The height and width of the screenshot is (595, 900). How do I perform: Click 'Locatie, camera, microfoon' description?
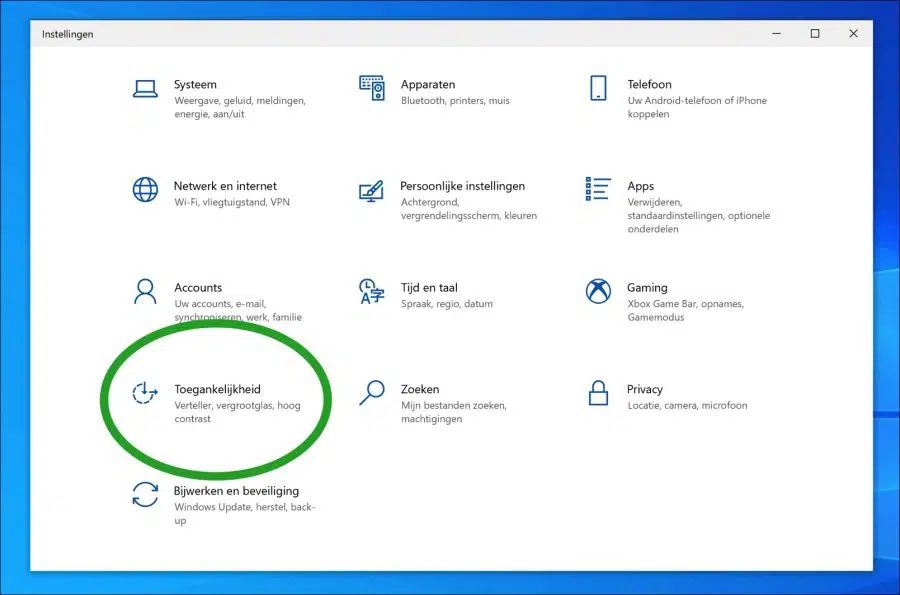click(687, 405)
